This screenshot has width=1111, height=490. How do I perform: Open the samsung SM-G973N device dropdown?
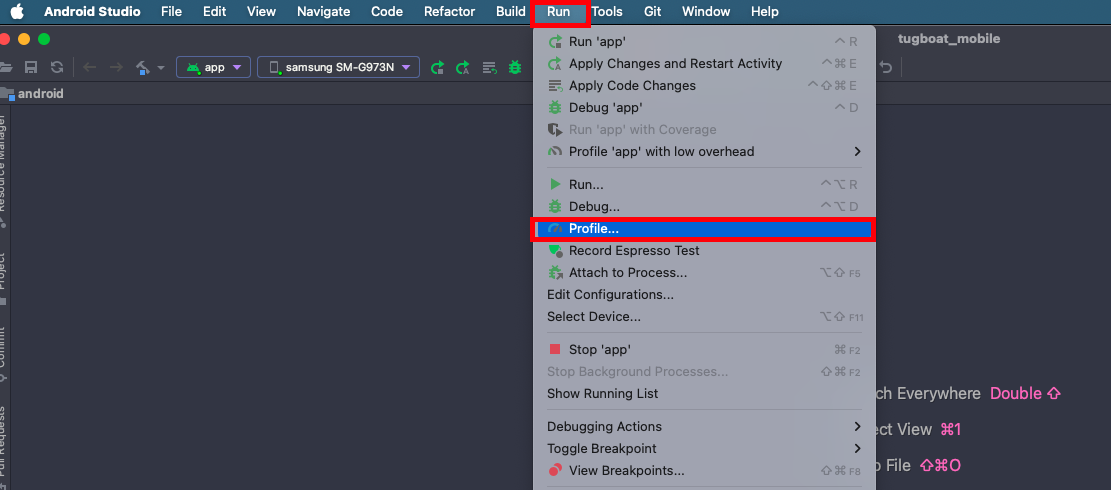pyautogui.click(x=339, y=67)
